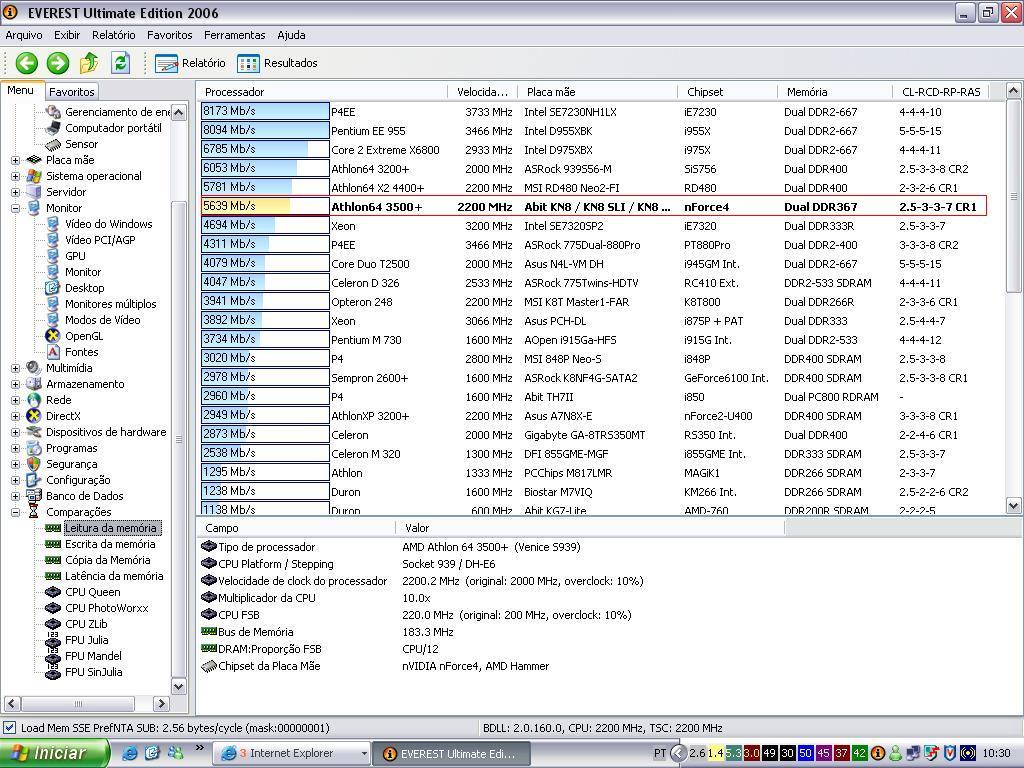Select CPU ZLib benchmark icon
Image resolution: width=1024 pixels, height=768 pixels.
tap(53, 624)
